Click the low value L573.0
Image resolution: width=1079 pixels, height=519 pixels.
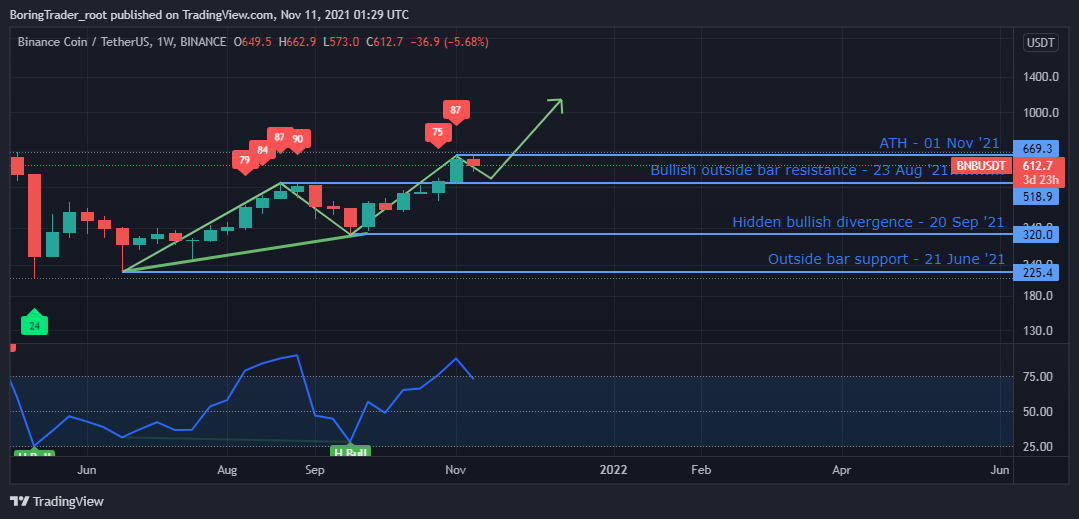[x=341, y=42]
